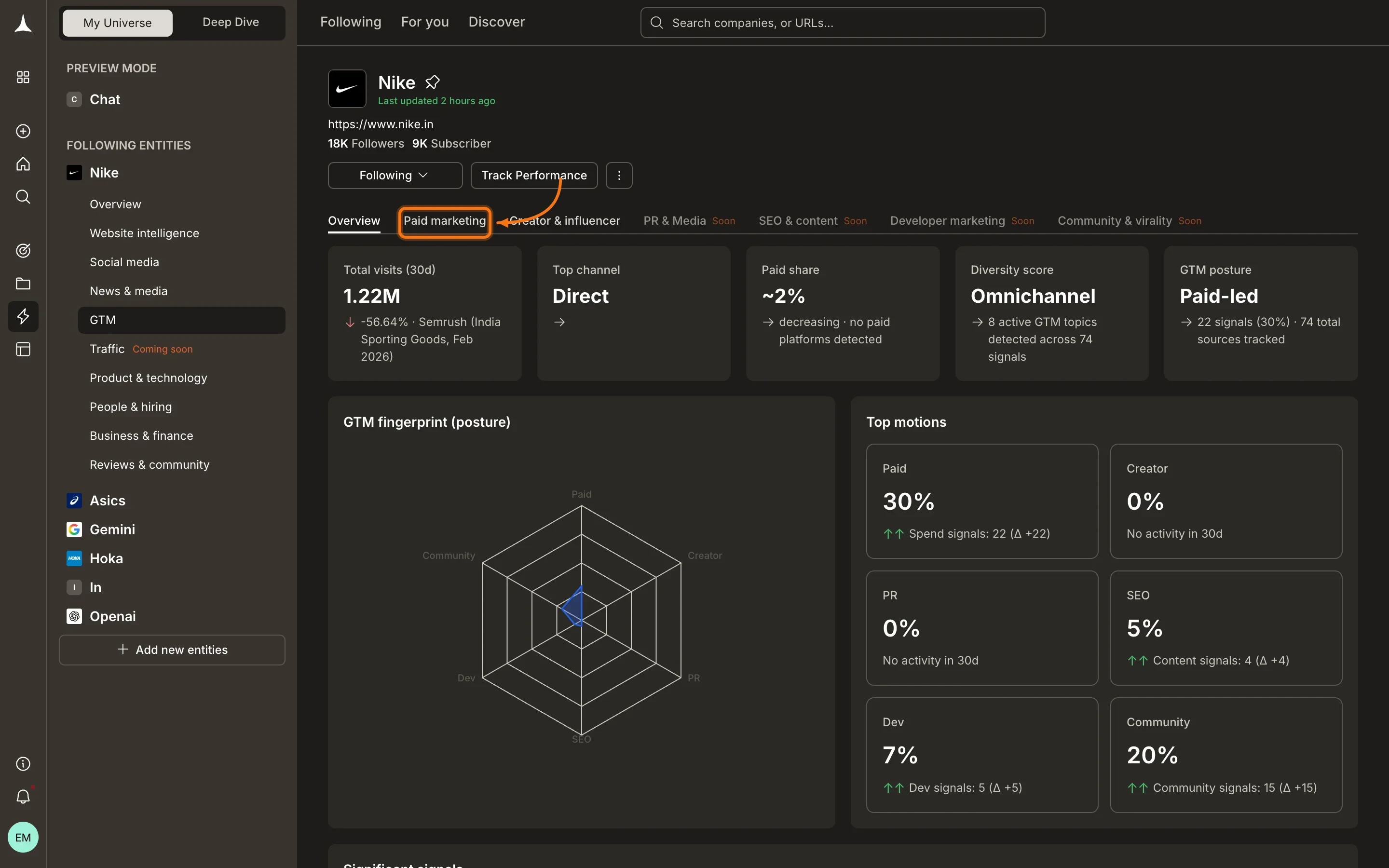Image resolution: width=1389 pixels, height=868 pixels.
Task: Click the Dev 7% motion card
Action: pos(982,755)
